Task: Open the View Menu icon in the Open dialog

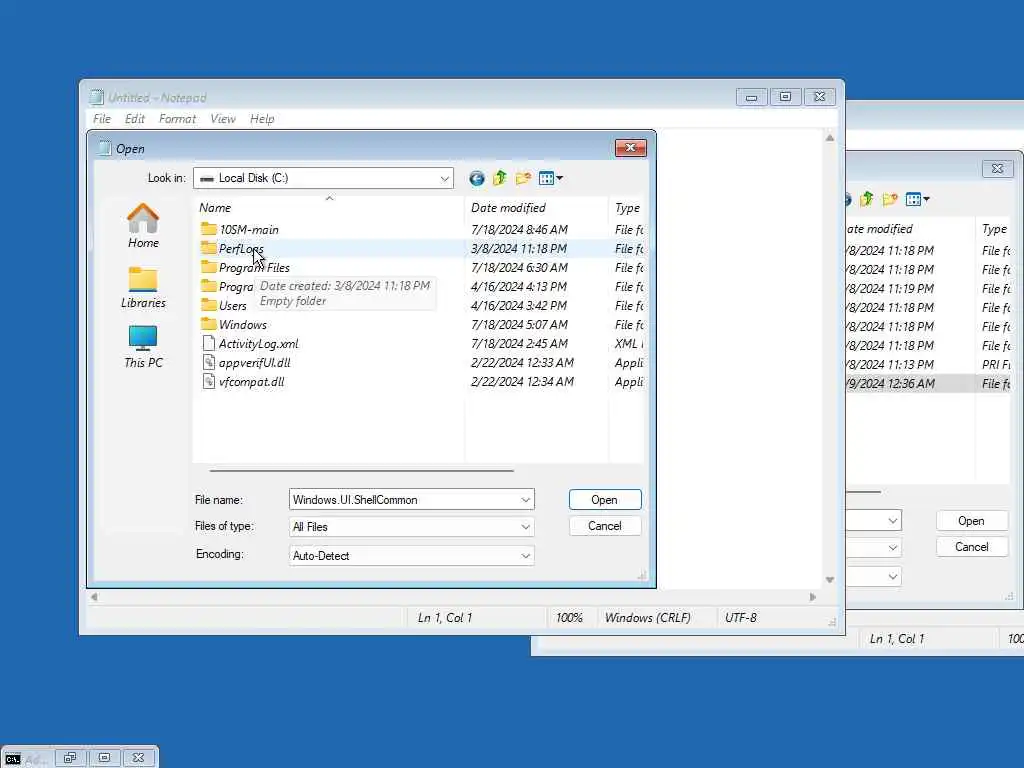Action: click(551, 178)
